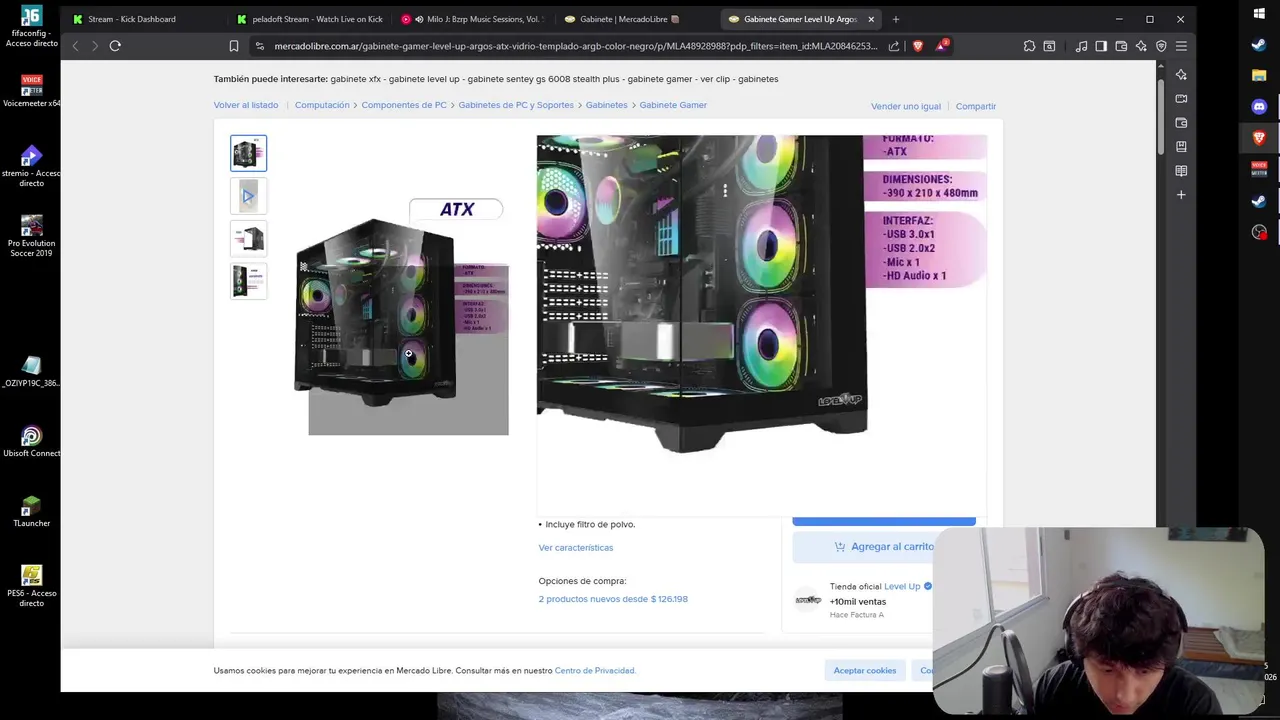Viewport: 1280px width, 720px height.
Task: Click Compartir link
Action: 976,106
